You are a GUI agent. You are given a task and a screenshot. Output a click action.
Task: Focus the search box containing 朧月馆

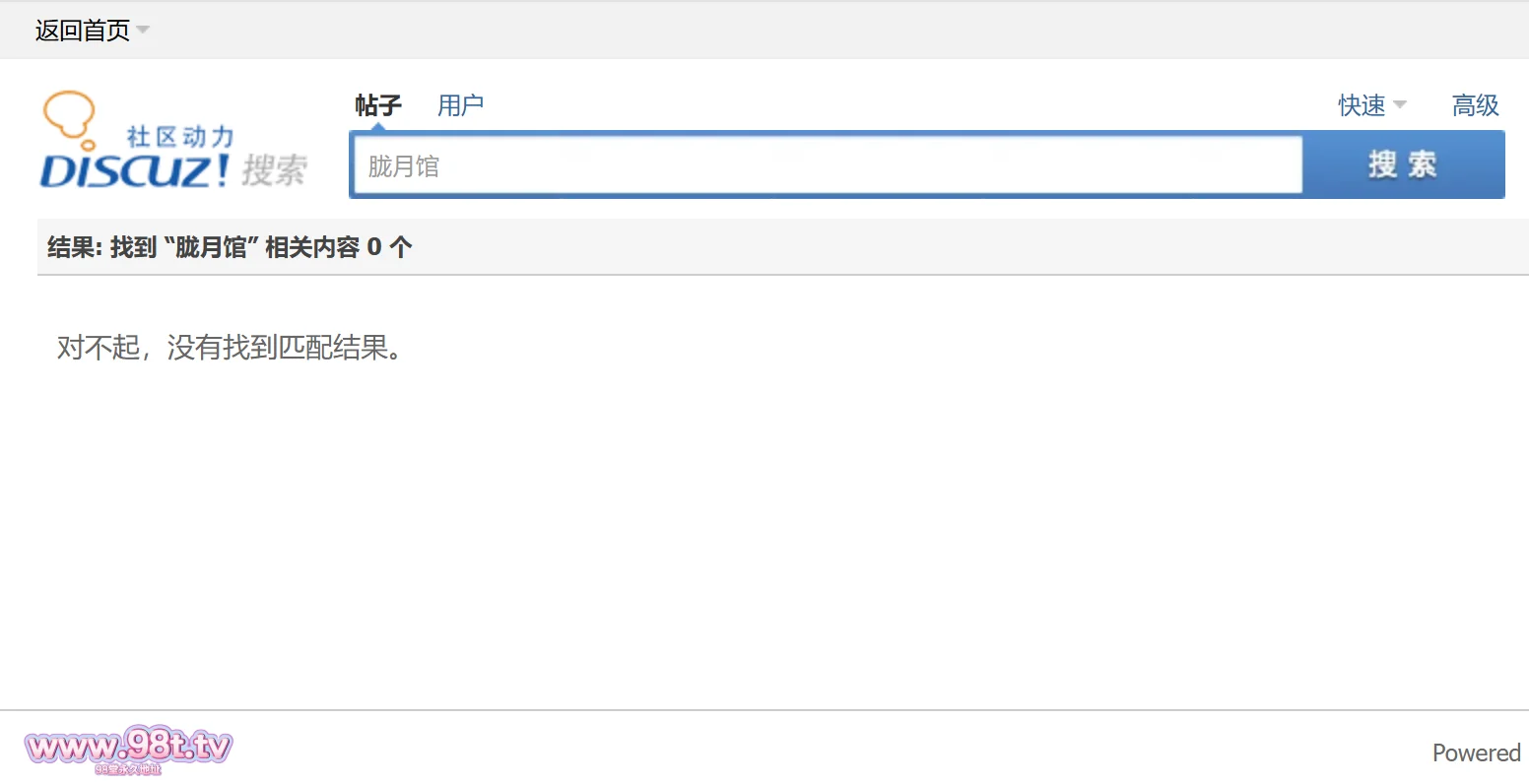click(x=828, y=165)
